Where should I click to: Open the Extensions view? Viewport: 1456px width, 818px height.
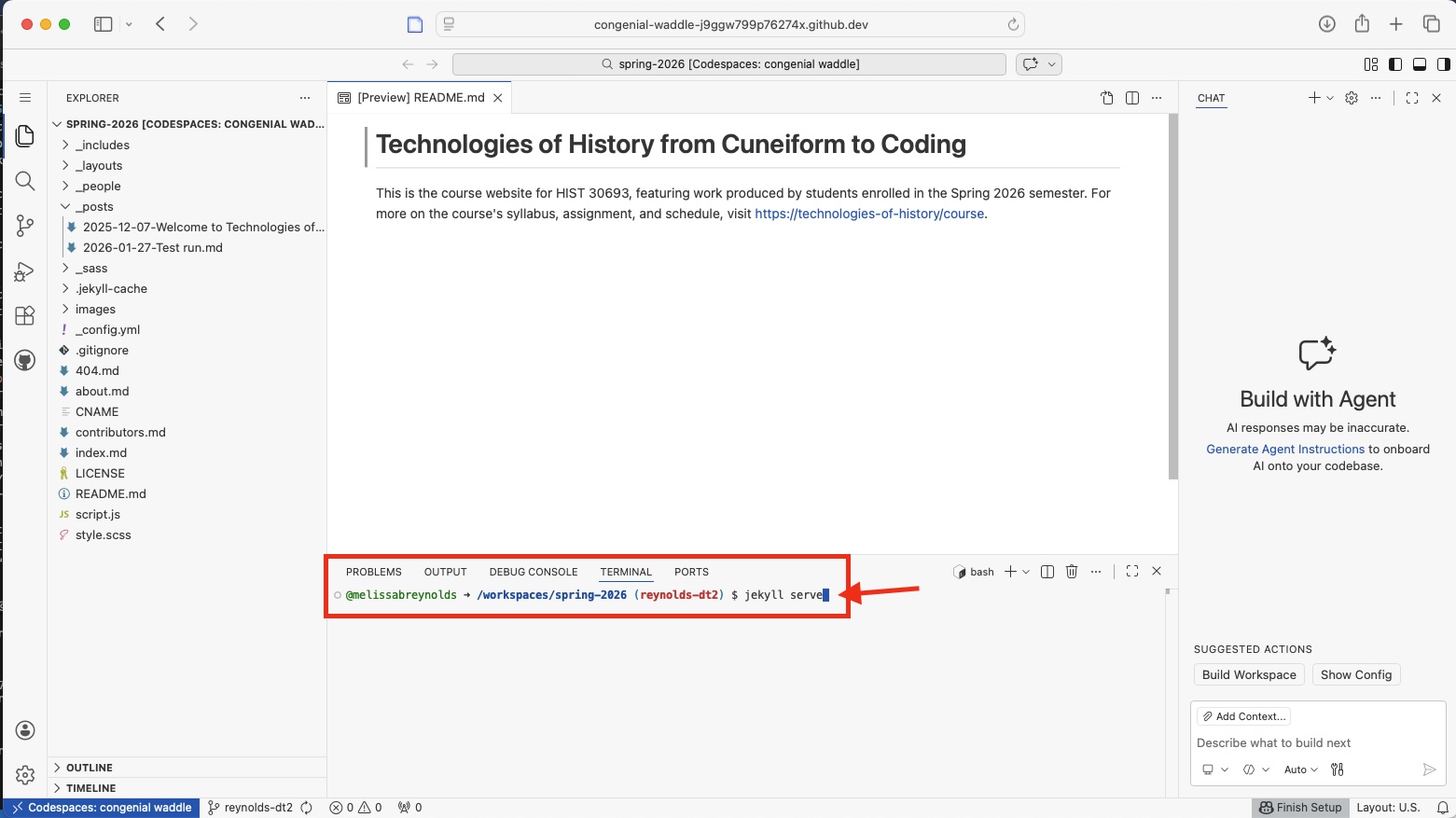tap(25, 315)
